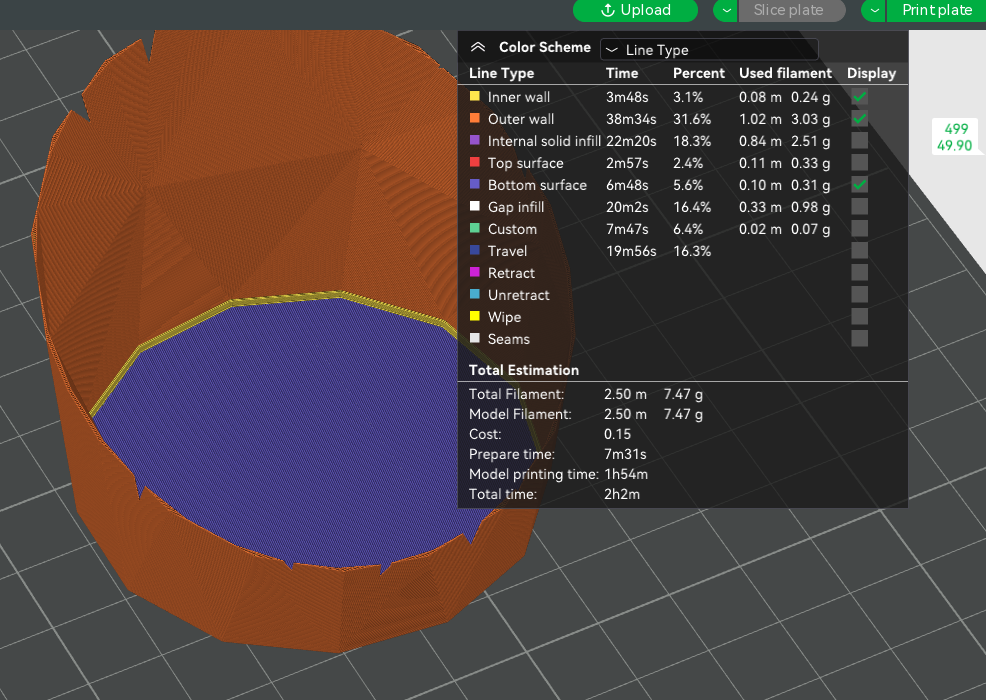The width and height of the screenshot is (986, 700).
Task: Enable Travel moves display checkbox
Action: coord(859,251)
